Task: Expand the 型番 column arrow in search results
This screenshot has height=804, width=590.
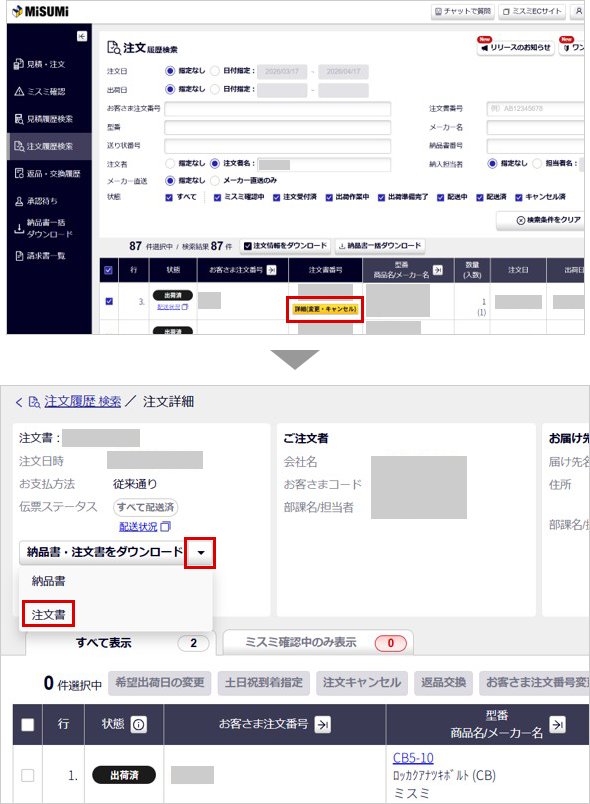Action: pyautogui.click(x=438, y=270)
